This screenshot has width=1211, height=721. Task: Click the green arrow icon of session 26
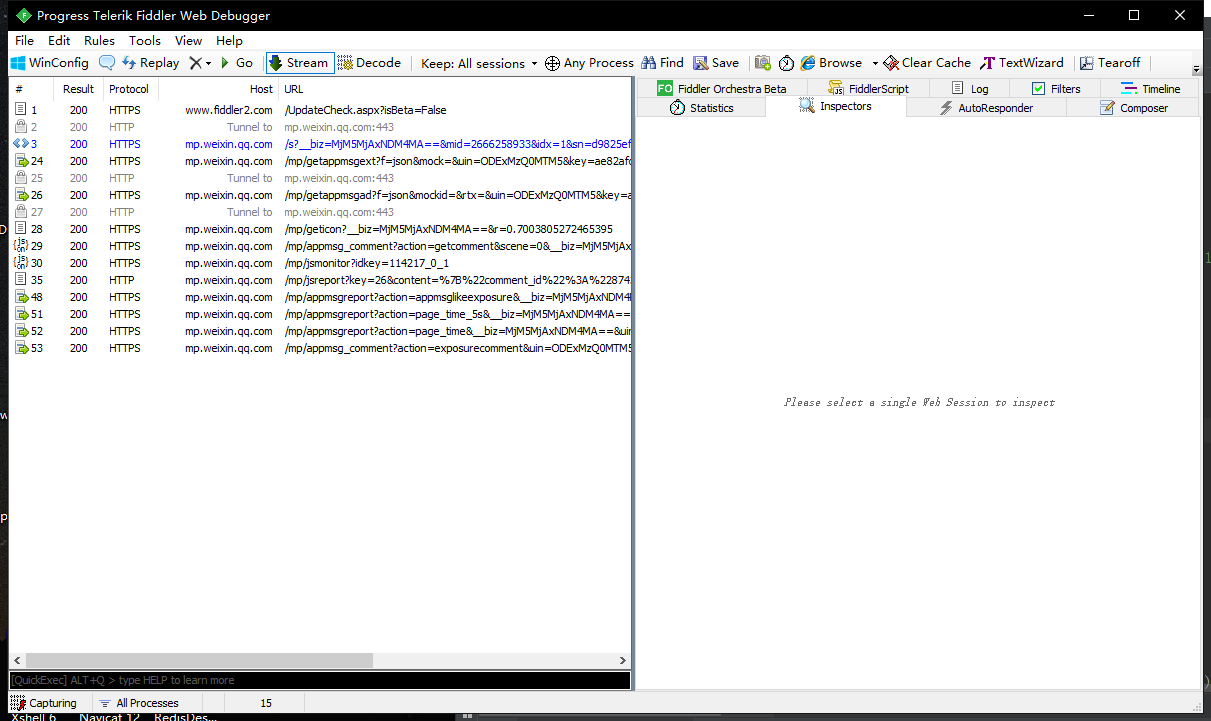click(20, 195)
